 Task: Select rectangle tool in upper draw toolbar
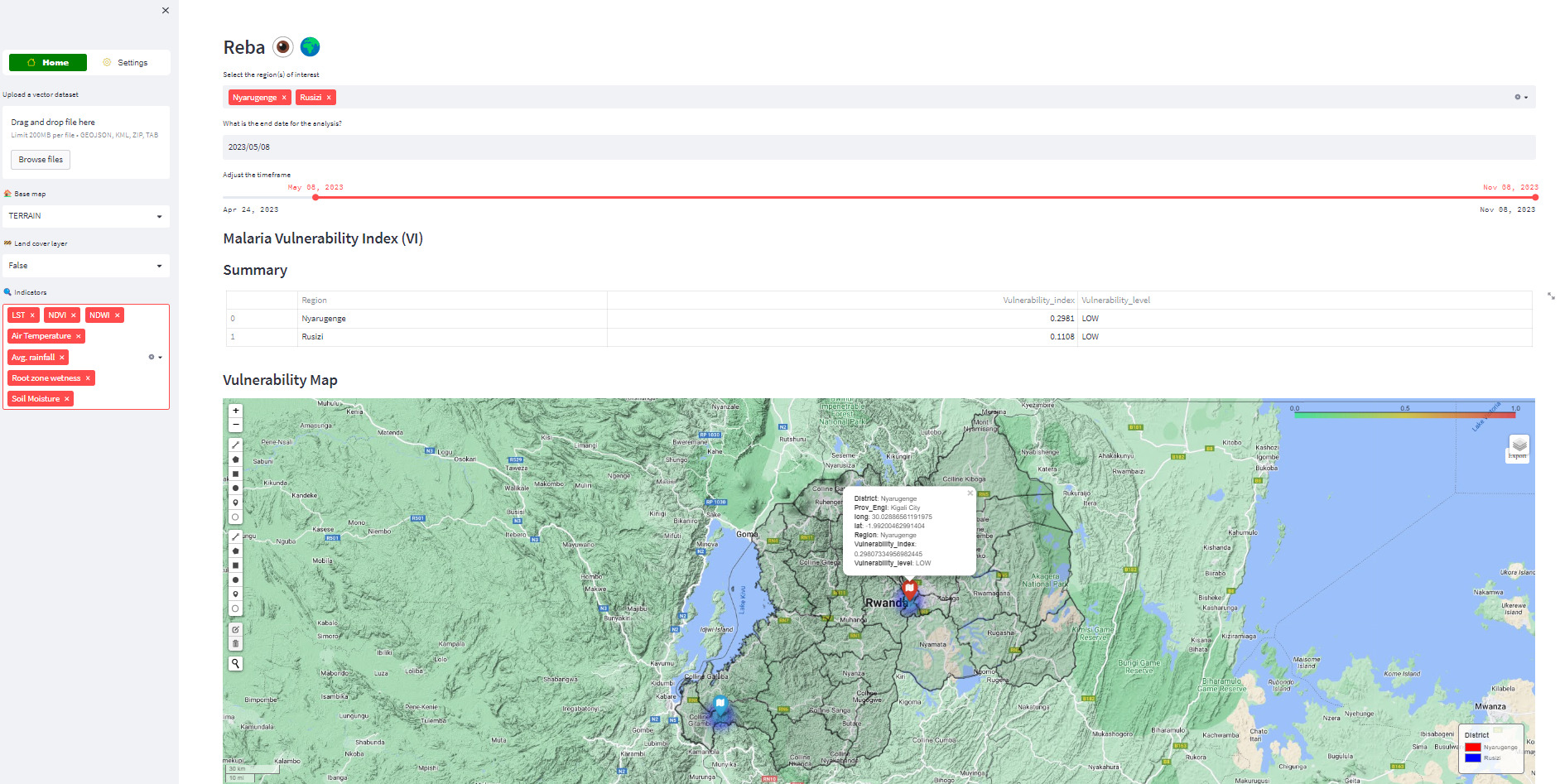(236, 474)
